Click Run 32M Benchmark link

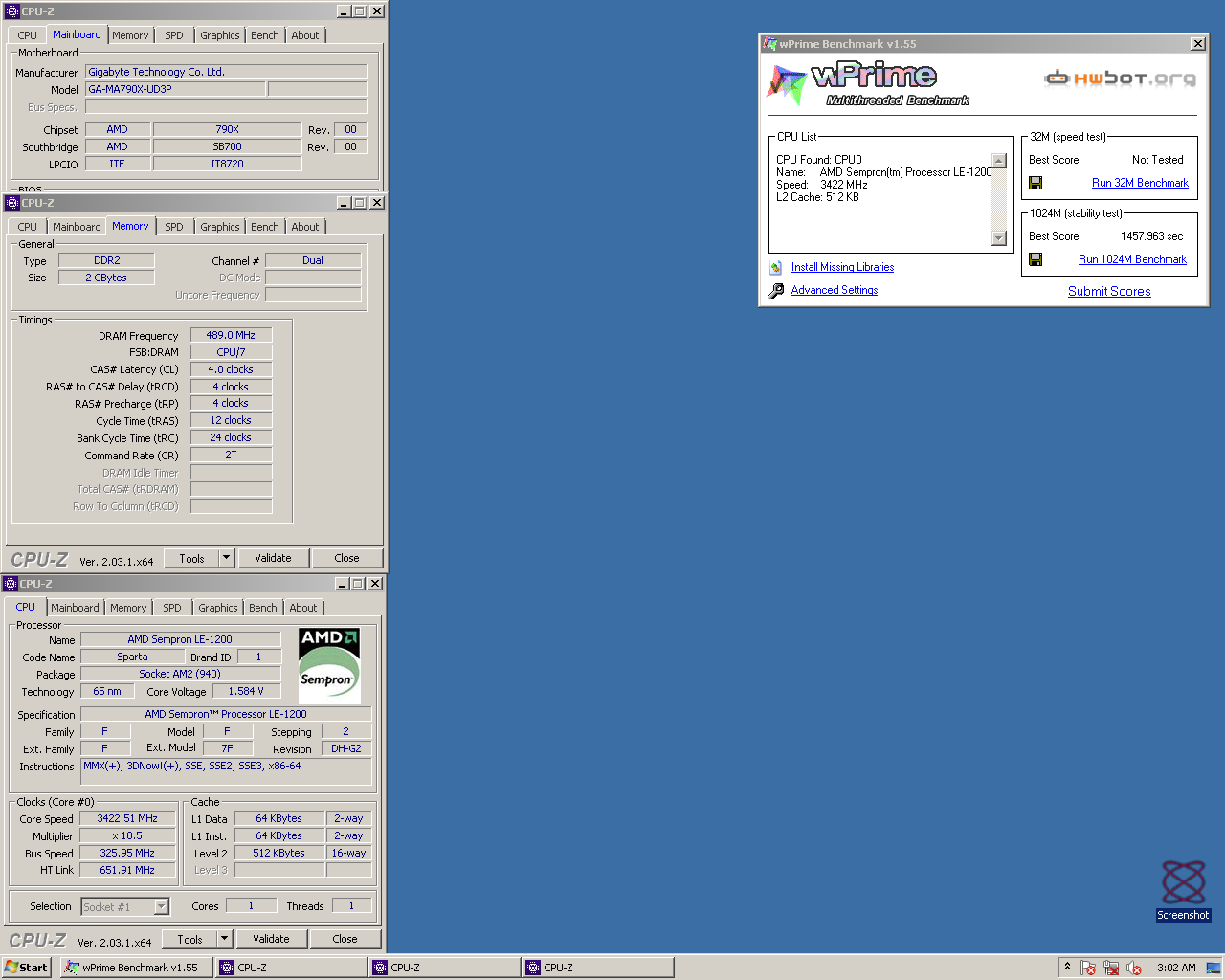click(x=1140, y=183)
